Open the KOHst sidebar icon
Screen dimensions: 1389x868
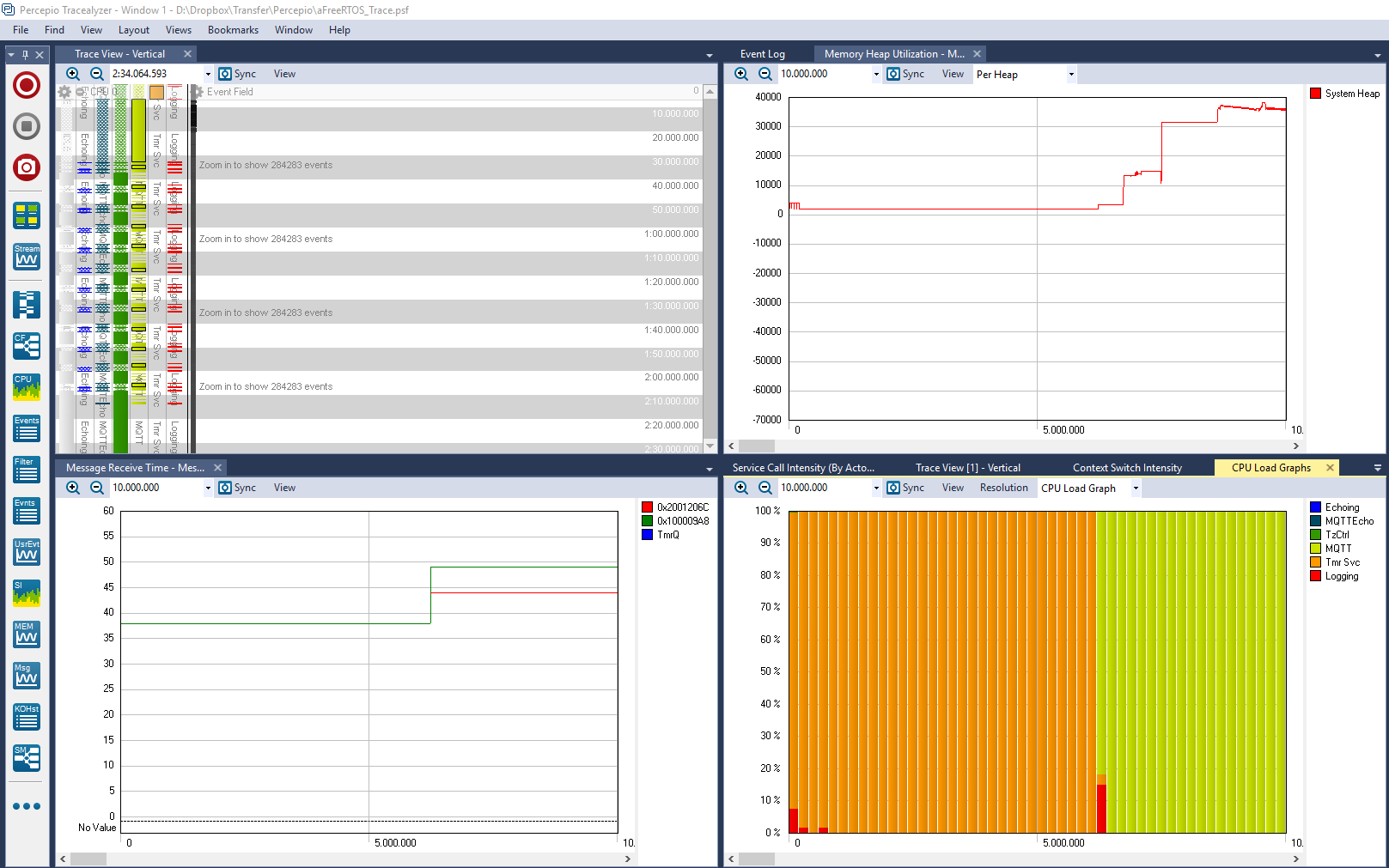tap(27, 717)
